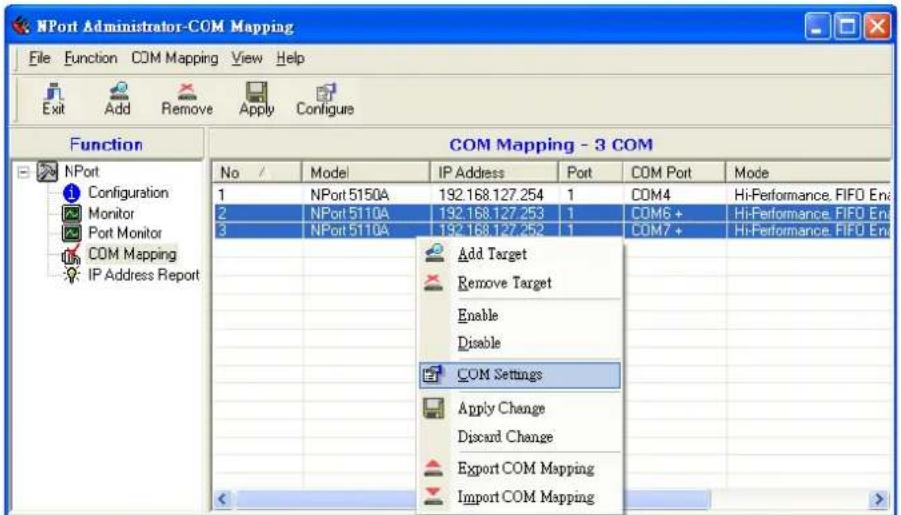Open the File menu

(x=40, y=59)
